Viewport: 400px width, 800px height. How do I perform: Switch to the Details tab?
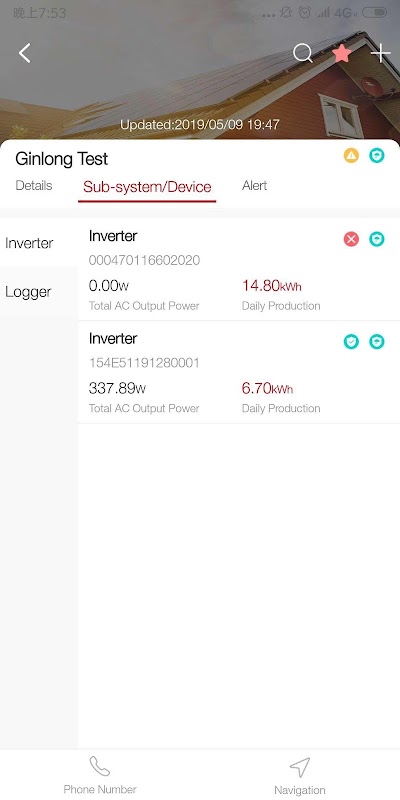pos(34,186)
